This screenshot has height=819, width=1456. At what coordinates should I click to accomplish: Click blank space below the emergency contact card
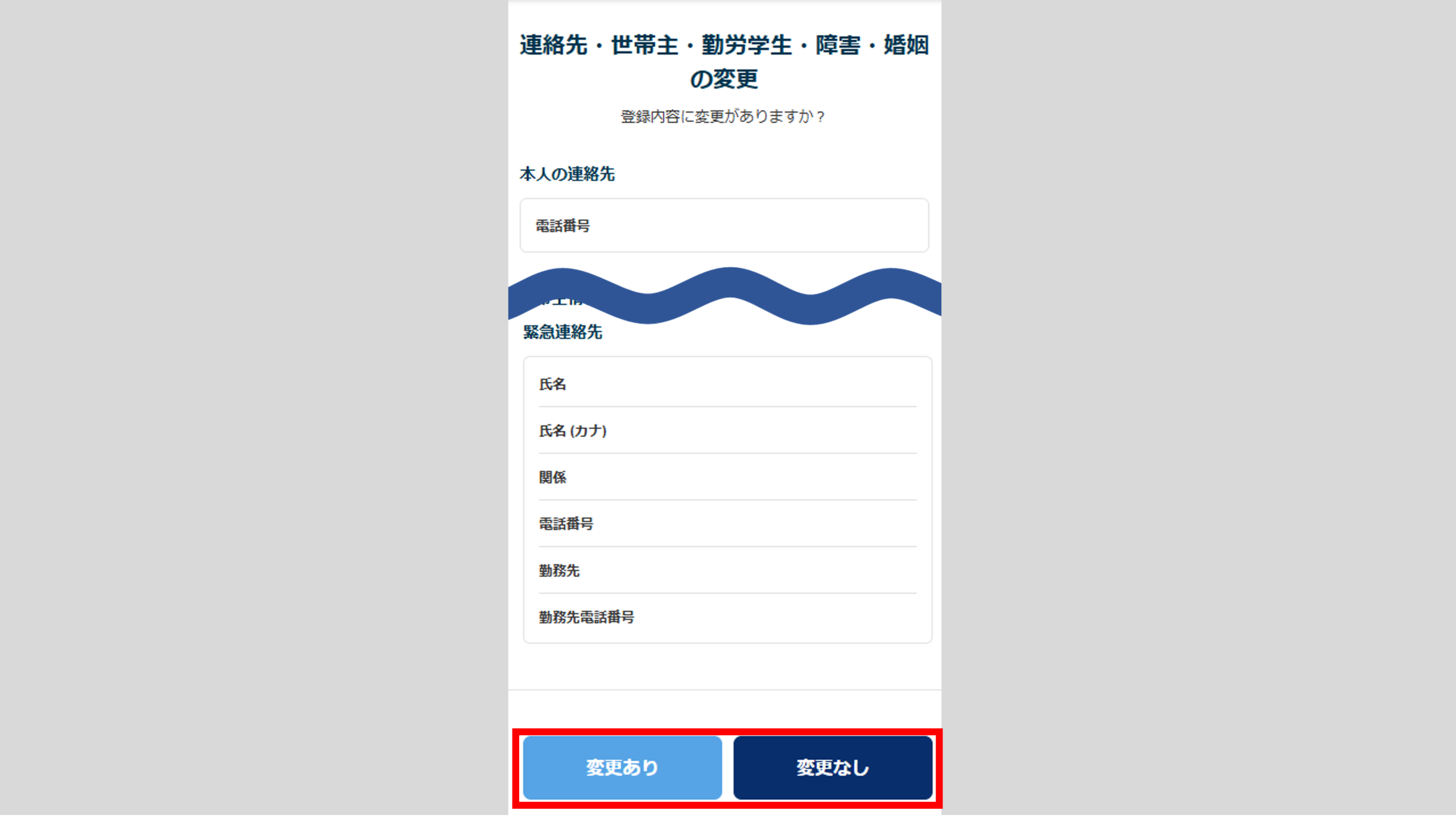[x=725, y=665]
